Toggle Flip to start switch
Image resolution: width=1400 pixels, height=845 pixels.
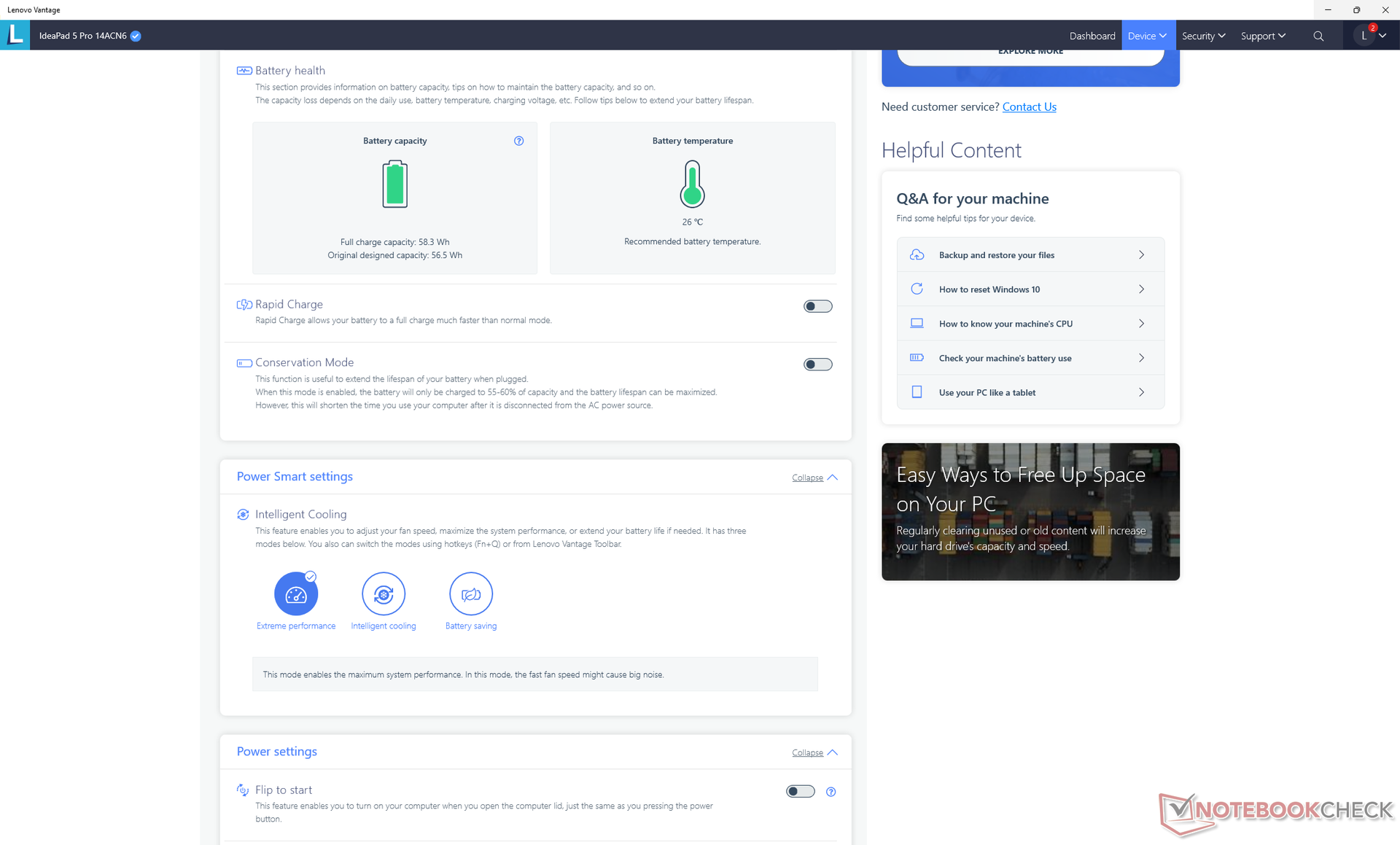point(800,791)
